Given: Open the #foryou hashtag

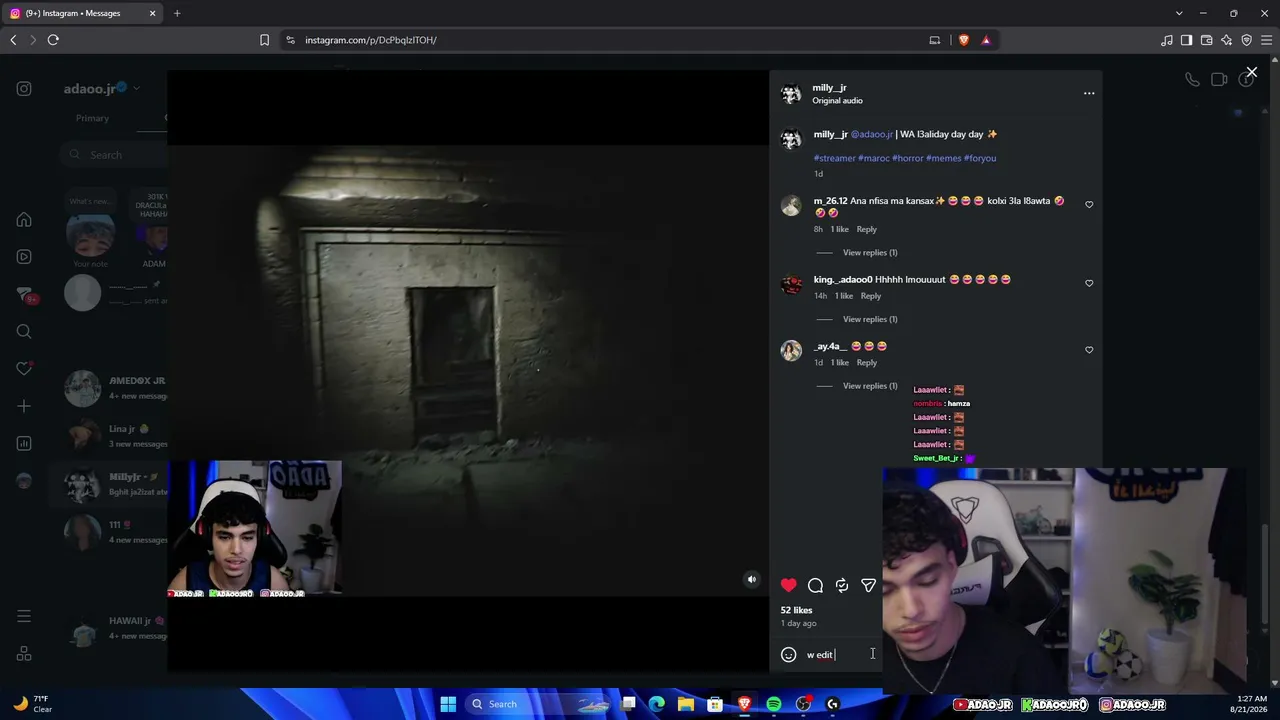Looking at the screenshot, I should click(980, 158).
